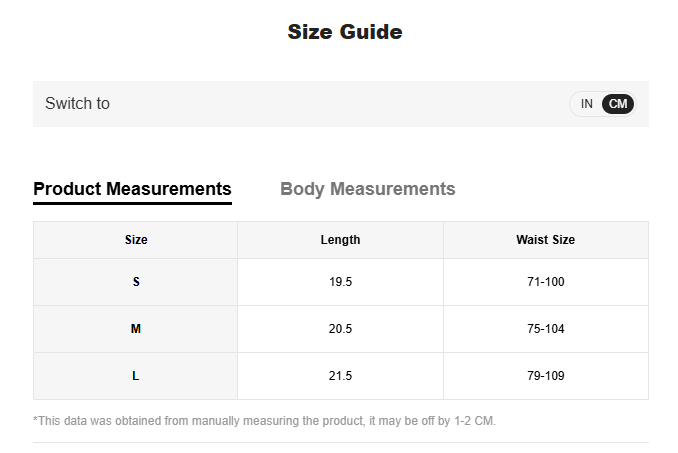The width and height of the screenshot is (678, 453).
Task: Click the 79-109 waist size cell
Action: click(545, 376)
